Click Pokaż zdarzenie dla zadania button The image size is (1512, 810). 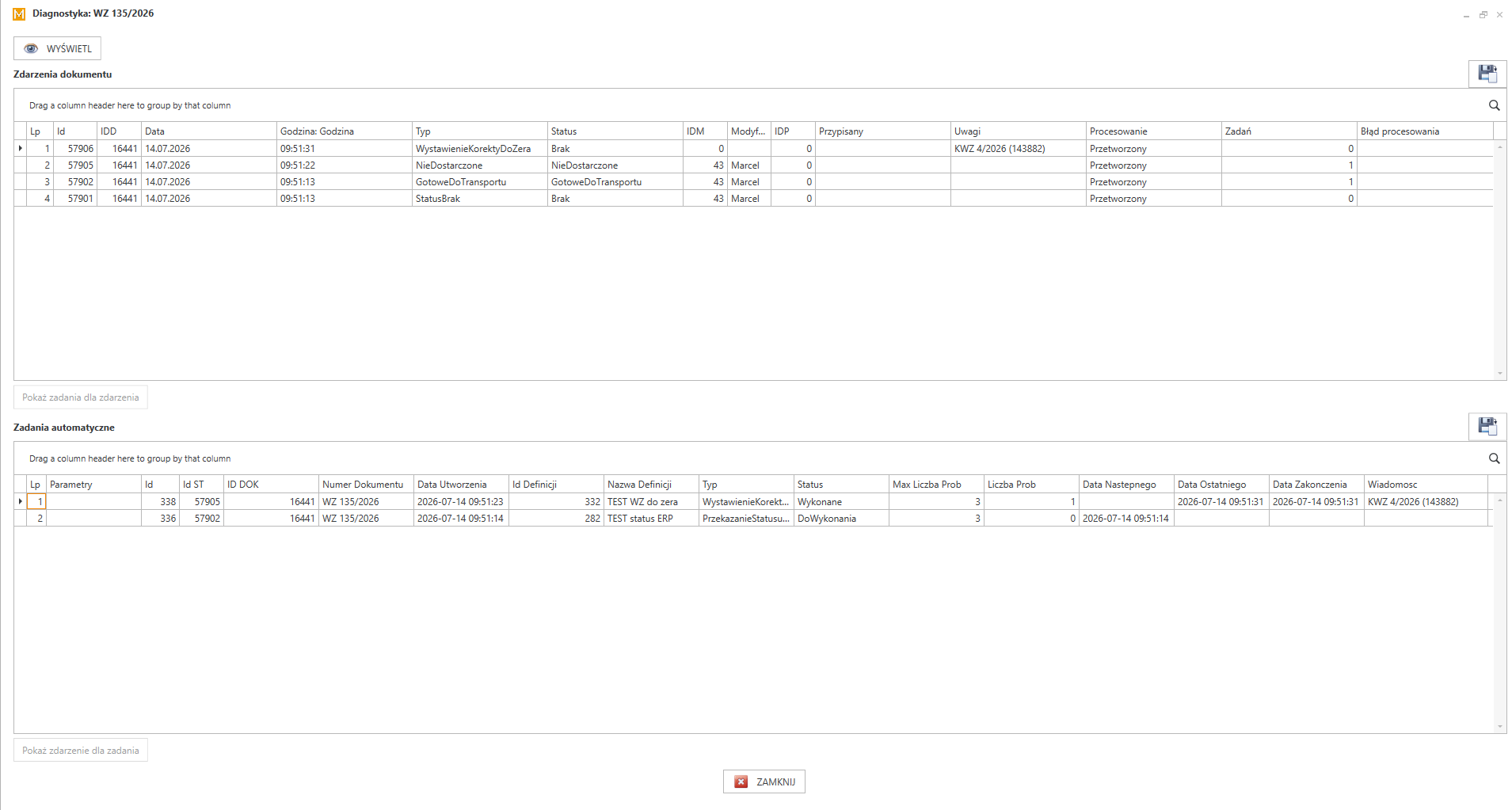81,751
